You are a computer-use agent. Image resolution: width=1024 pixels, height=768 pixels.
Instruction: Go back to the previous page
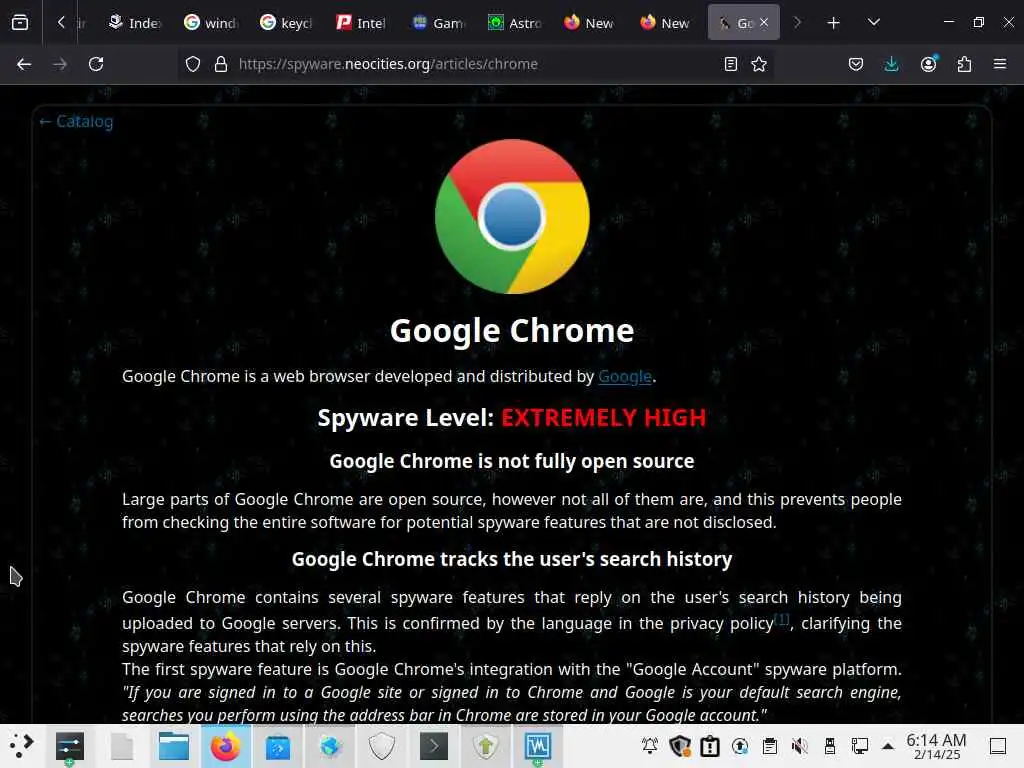coord(24,64)
